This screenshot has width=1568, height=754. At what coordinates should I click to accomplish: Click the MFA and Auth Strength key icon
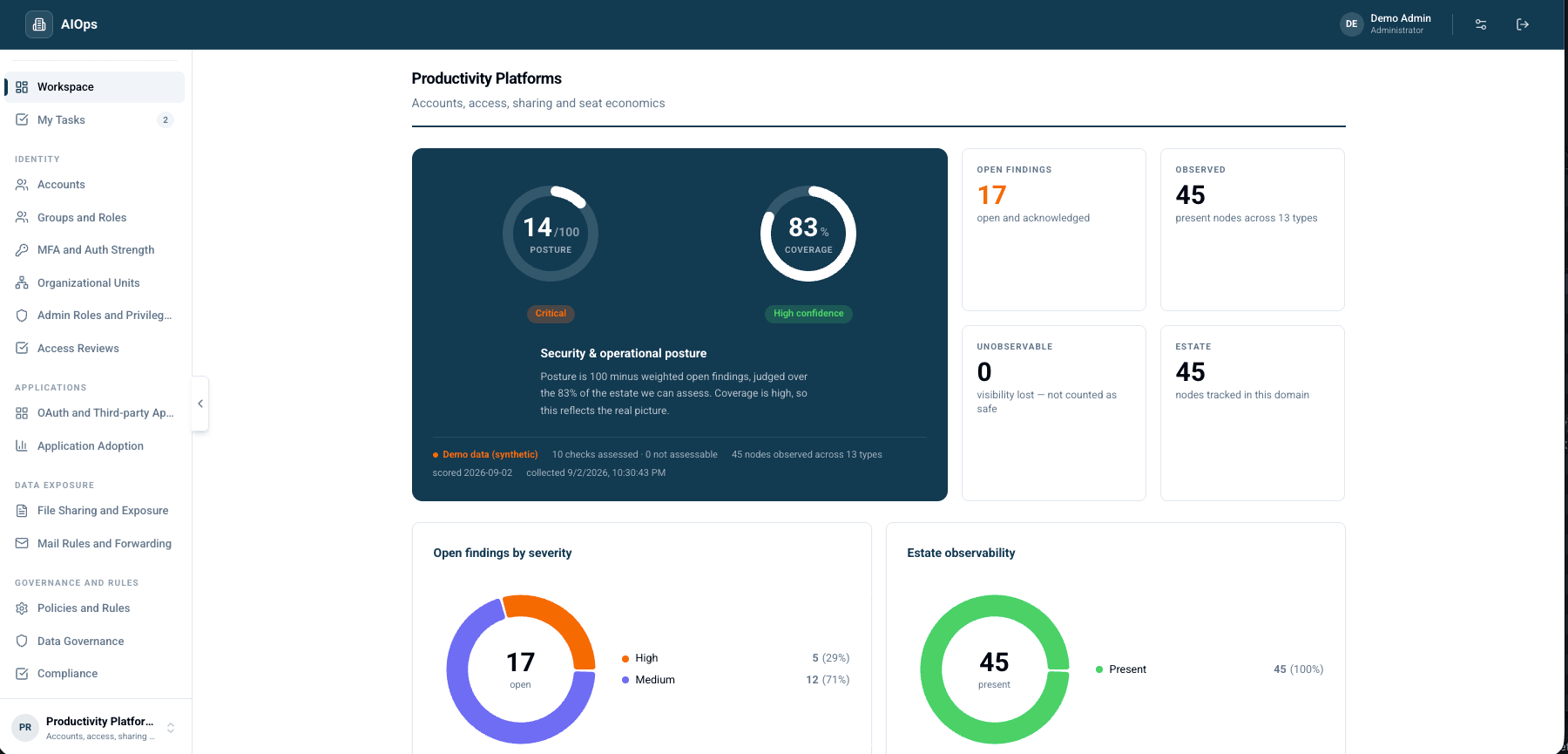pyautogui.click(x=22, y=250)
